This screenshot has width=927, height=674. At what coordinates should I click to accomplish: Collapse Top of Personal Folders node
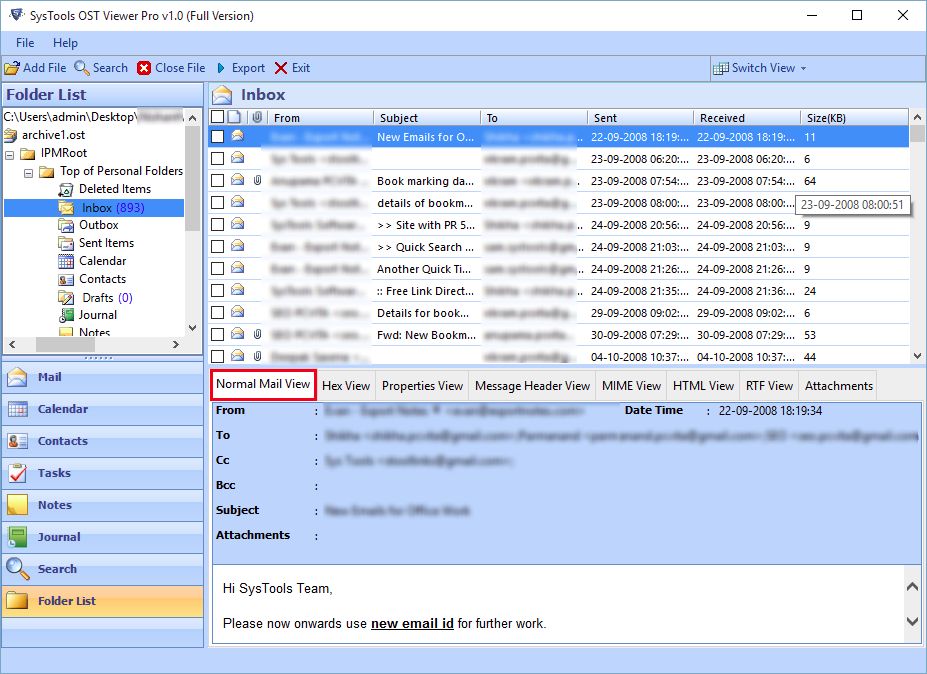(x=28, y=173)
